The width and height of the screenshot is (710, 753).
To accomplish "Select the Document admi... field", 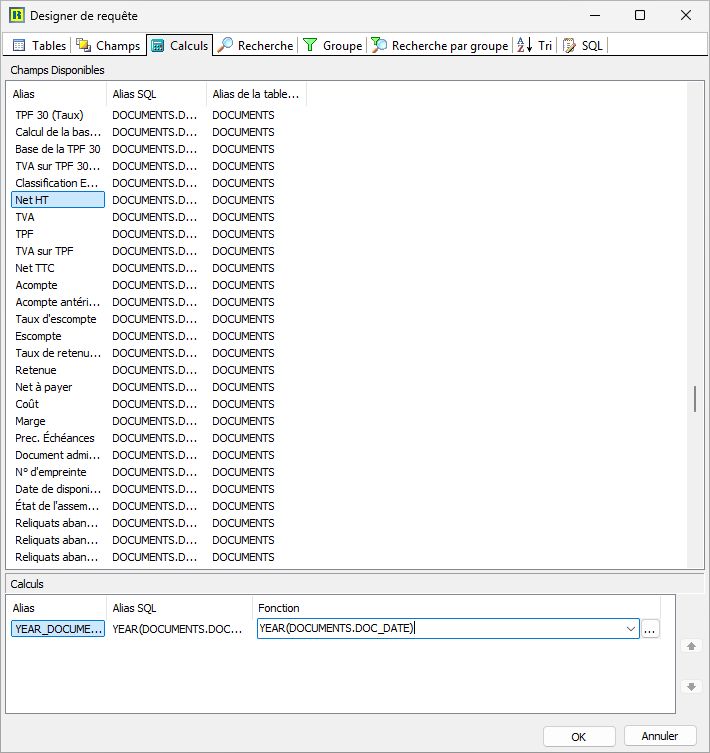I will point(58,455).
